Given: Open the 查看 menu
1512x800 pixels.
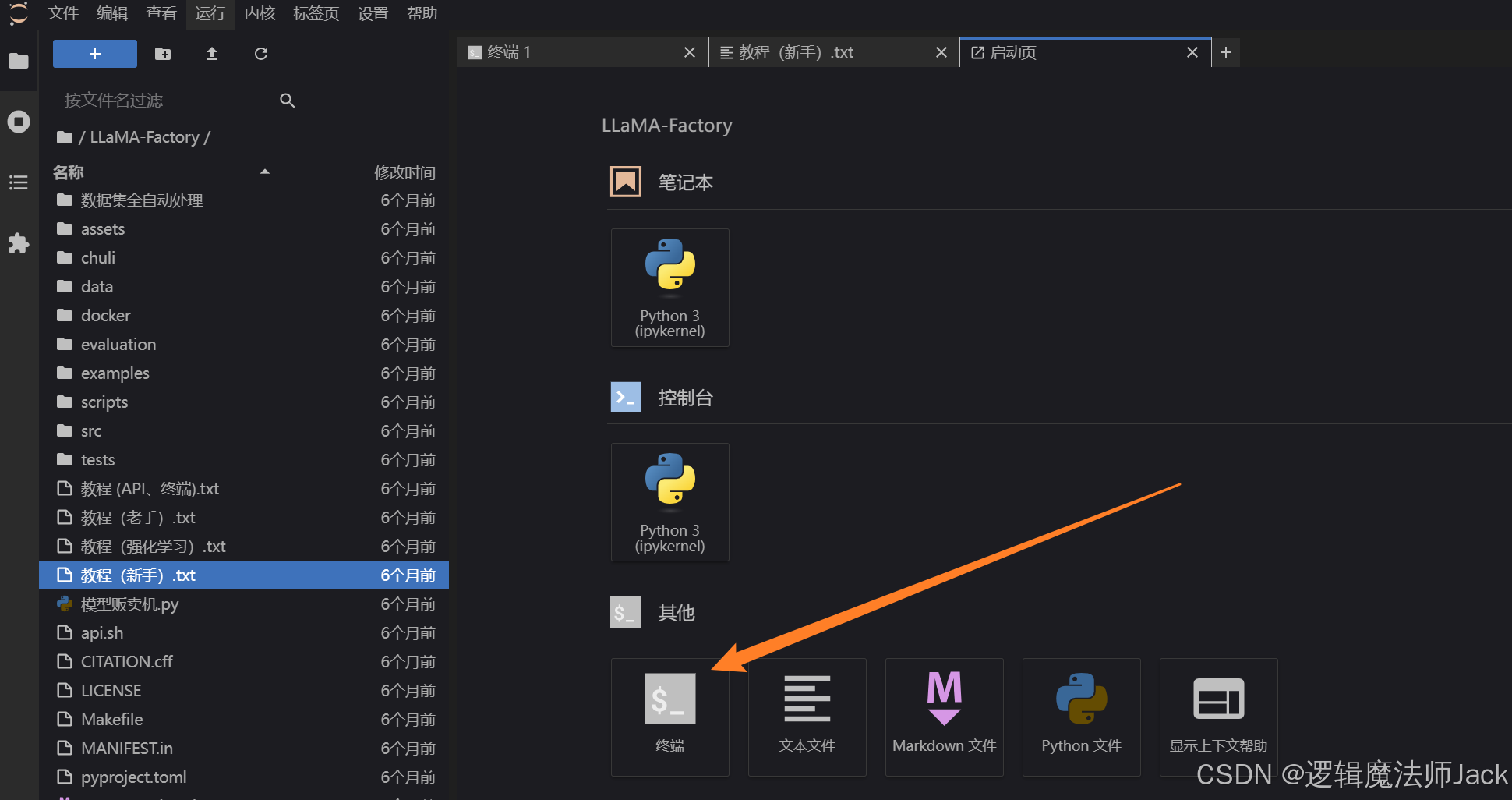Looking at the screenshot, I should point(161,13).
